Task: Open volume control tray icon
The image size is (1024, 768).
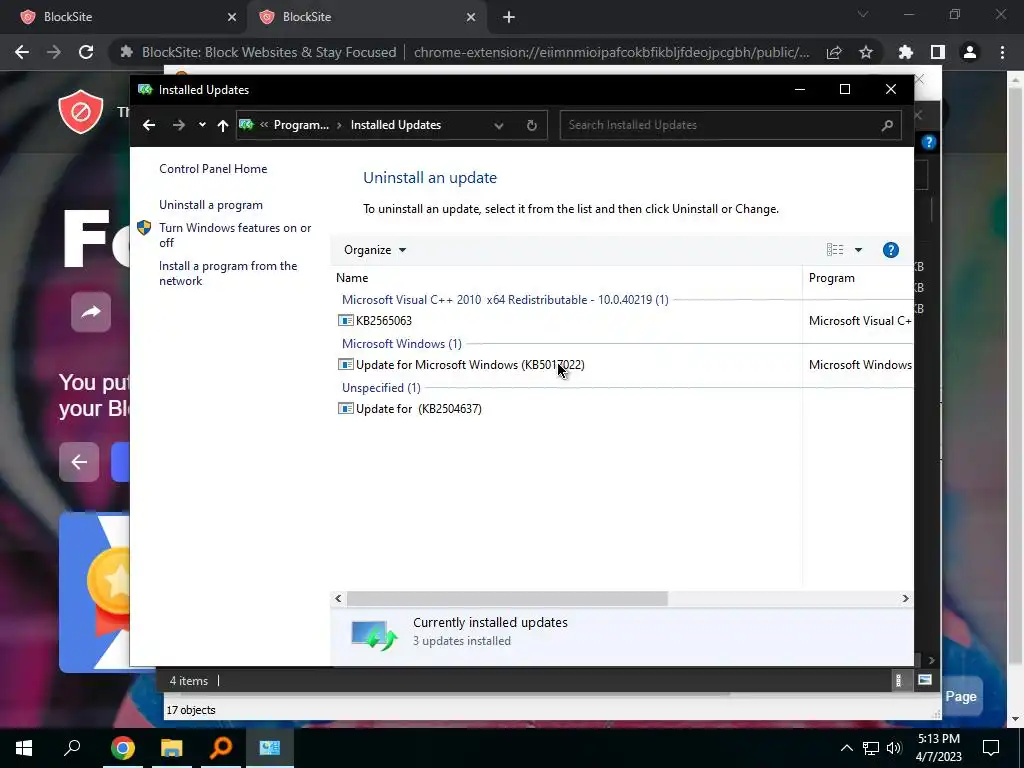Action: [x=894, y=748]
